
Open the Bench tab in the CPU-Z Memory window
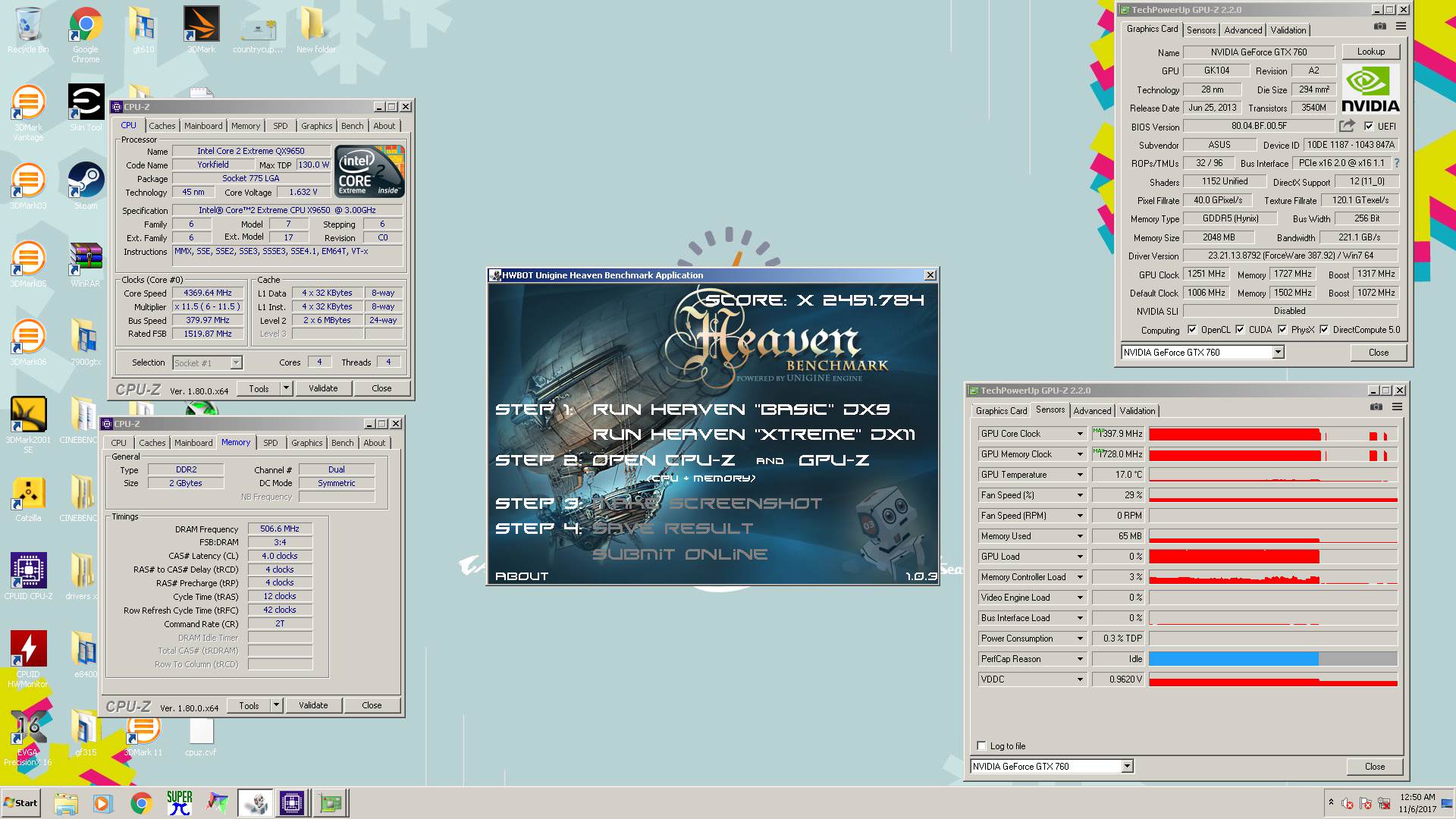pos(342,443)
